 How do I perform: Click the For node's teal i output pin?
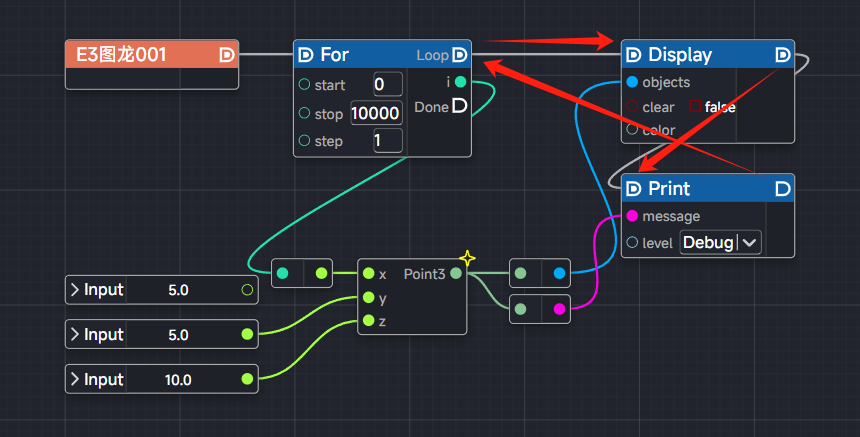(x=460, y=81)
